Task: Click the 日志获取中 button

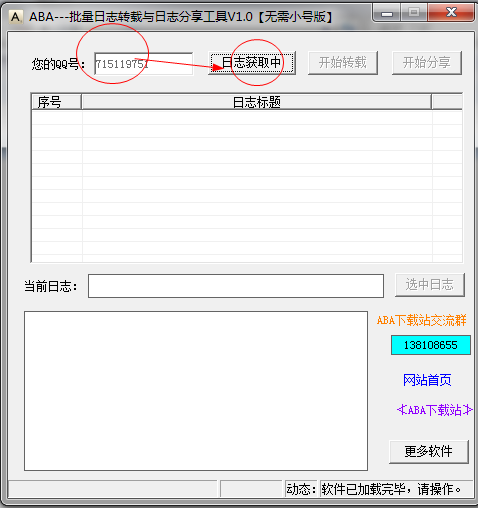Action: pyautogui.click(x=252, y=63)
